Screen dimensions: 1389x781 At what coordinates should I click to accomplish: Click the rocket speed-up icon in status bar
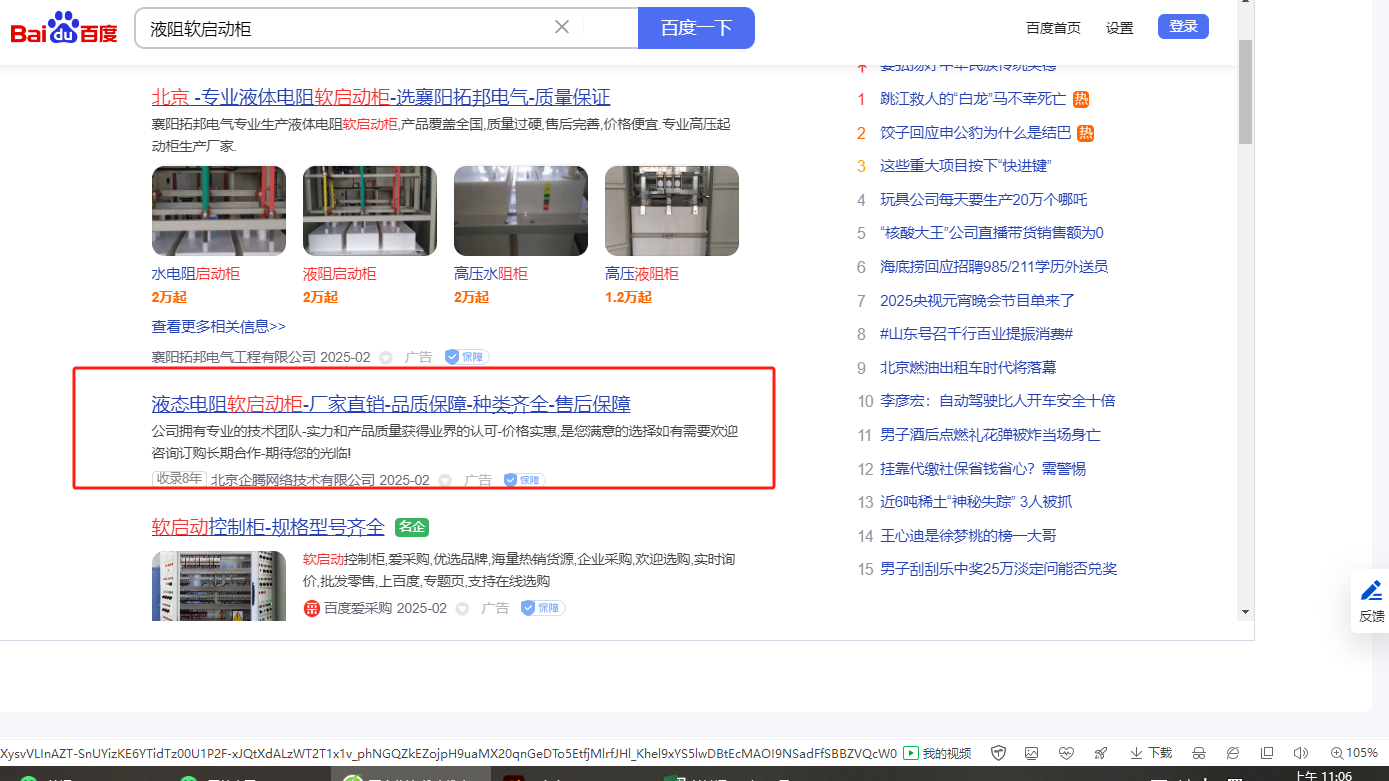[1101, 753]
